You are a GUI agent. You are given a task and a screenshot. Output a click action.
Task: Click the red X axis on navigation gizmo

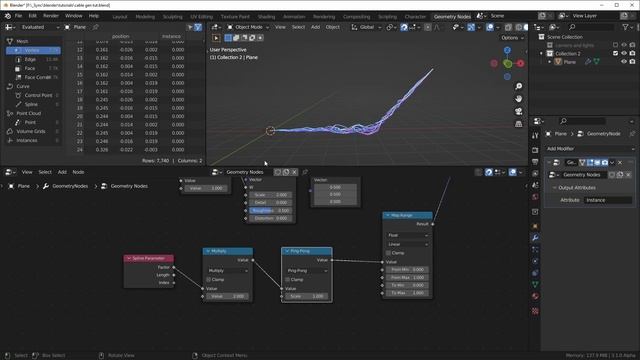[520, 63]
